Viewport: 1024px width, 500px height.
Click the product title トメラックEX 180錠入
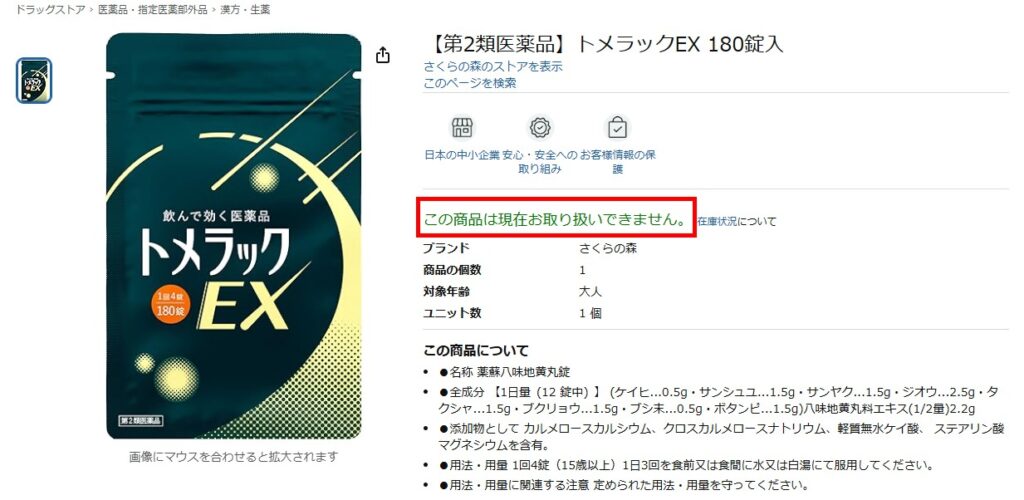[x=603, y=44]
